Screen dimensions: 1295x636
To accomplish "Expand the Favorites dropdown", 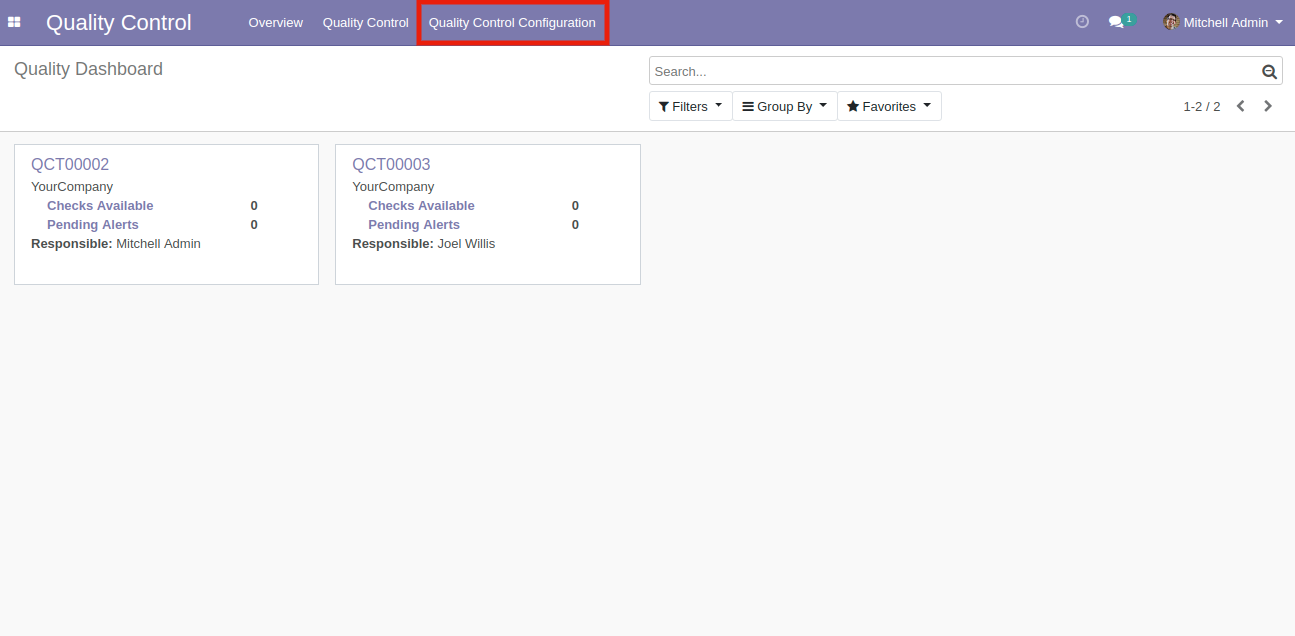I will 889,106.
